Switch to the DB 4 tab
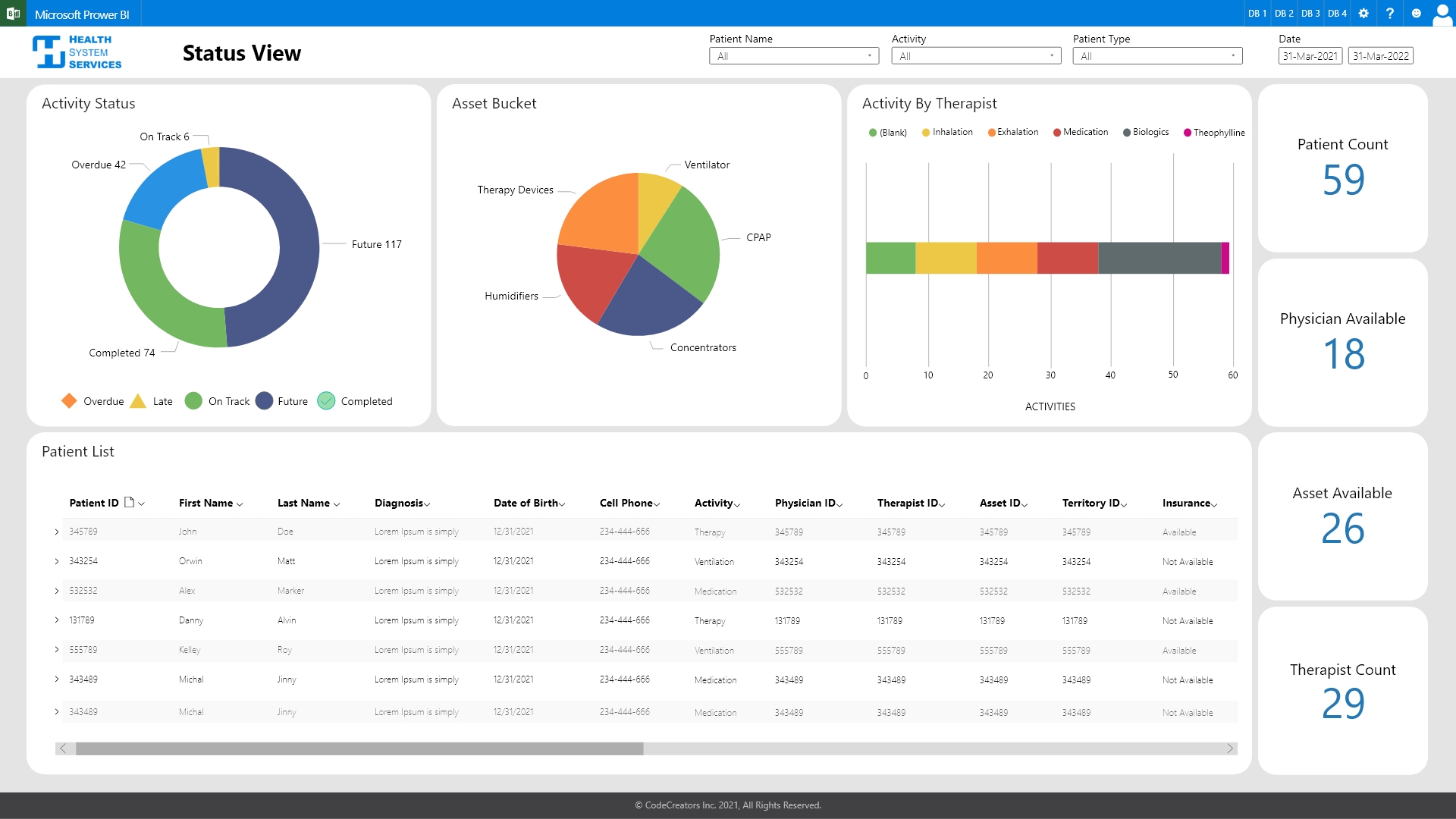Viewport: 1456px width, 819px height. coord(1338,13)
